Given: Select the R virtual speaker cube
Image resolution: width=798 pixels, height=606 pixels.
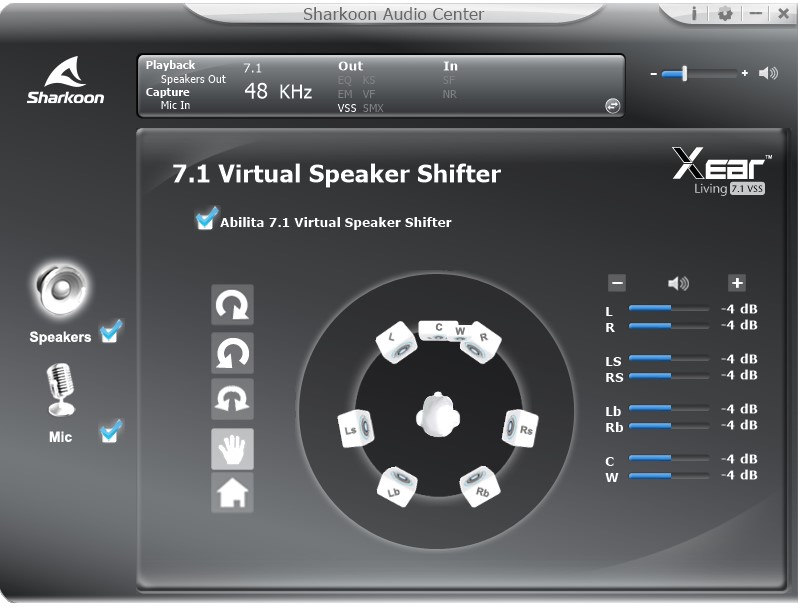Looking at the screenshot, I should pyautogui.click(x=481, y=343).
